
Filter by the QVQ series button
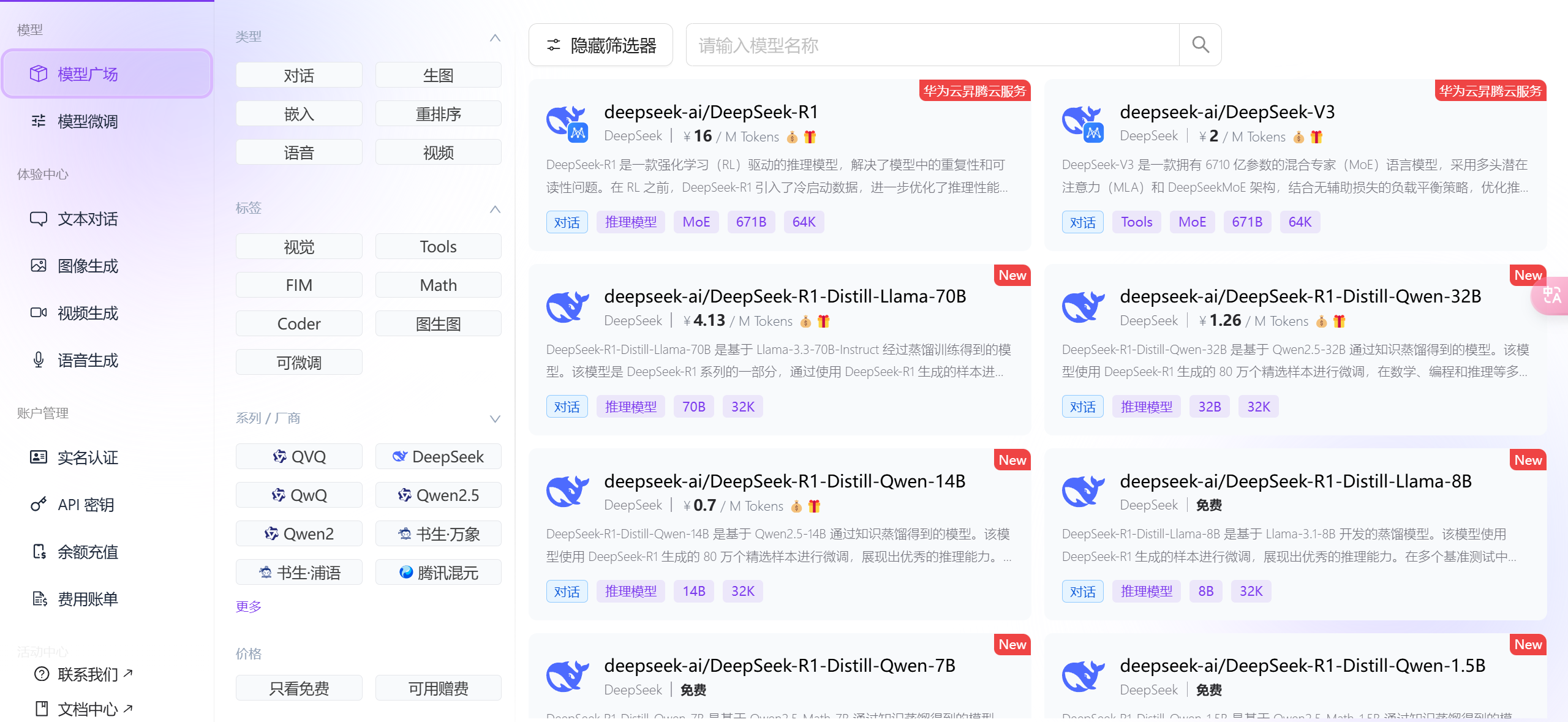[299, 457]
